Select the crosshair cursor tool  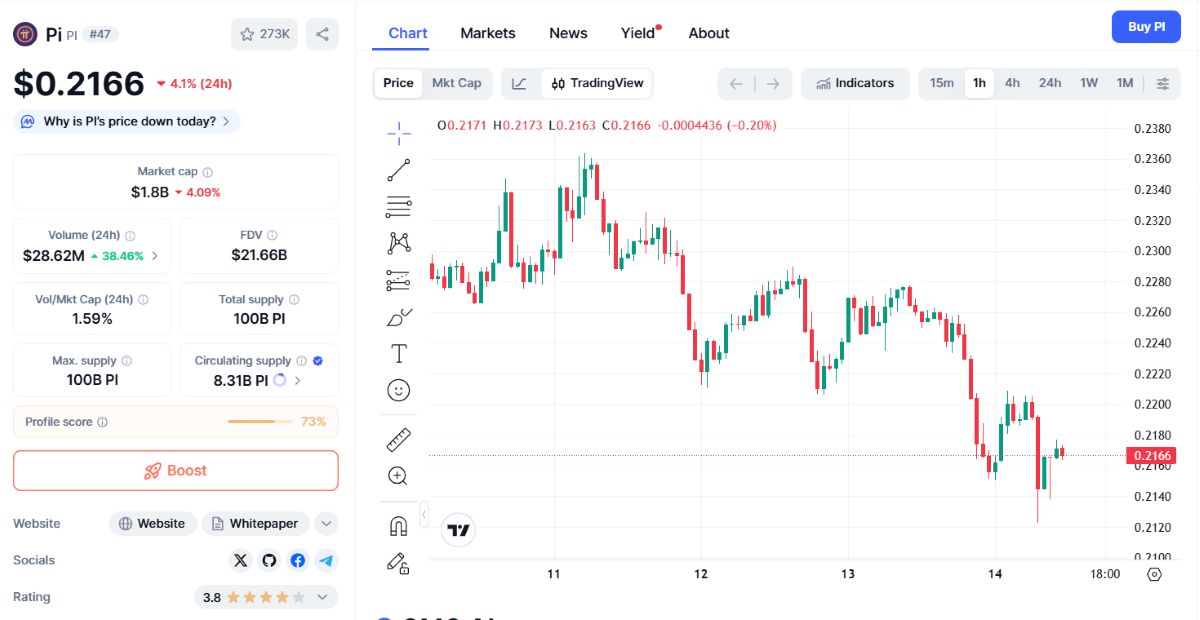point(398,133)
